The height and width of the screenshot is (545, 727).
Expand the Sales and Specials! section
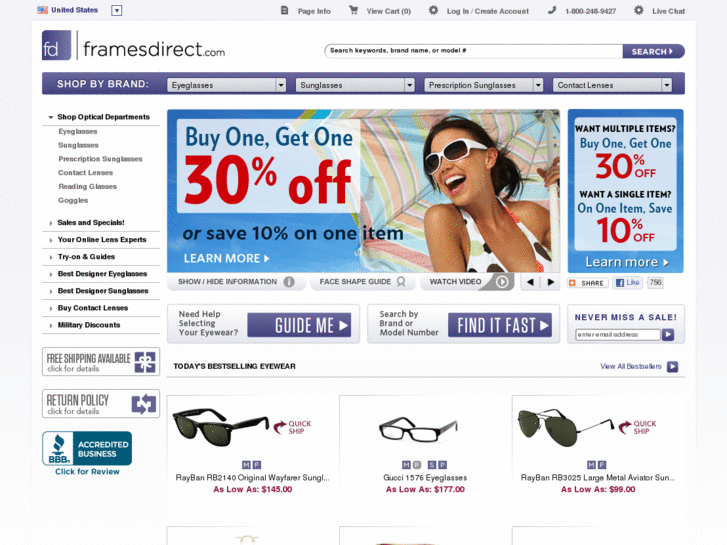click(x=91, y=223)
